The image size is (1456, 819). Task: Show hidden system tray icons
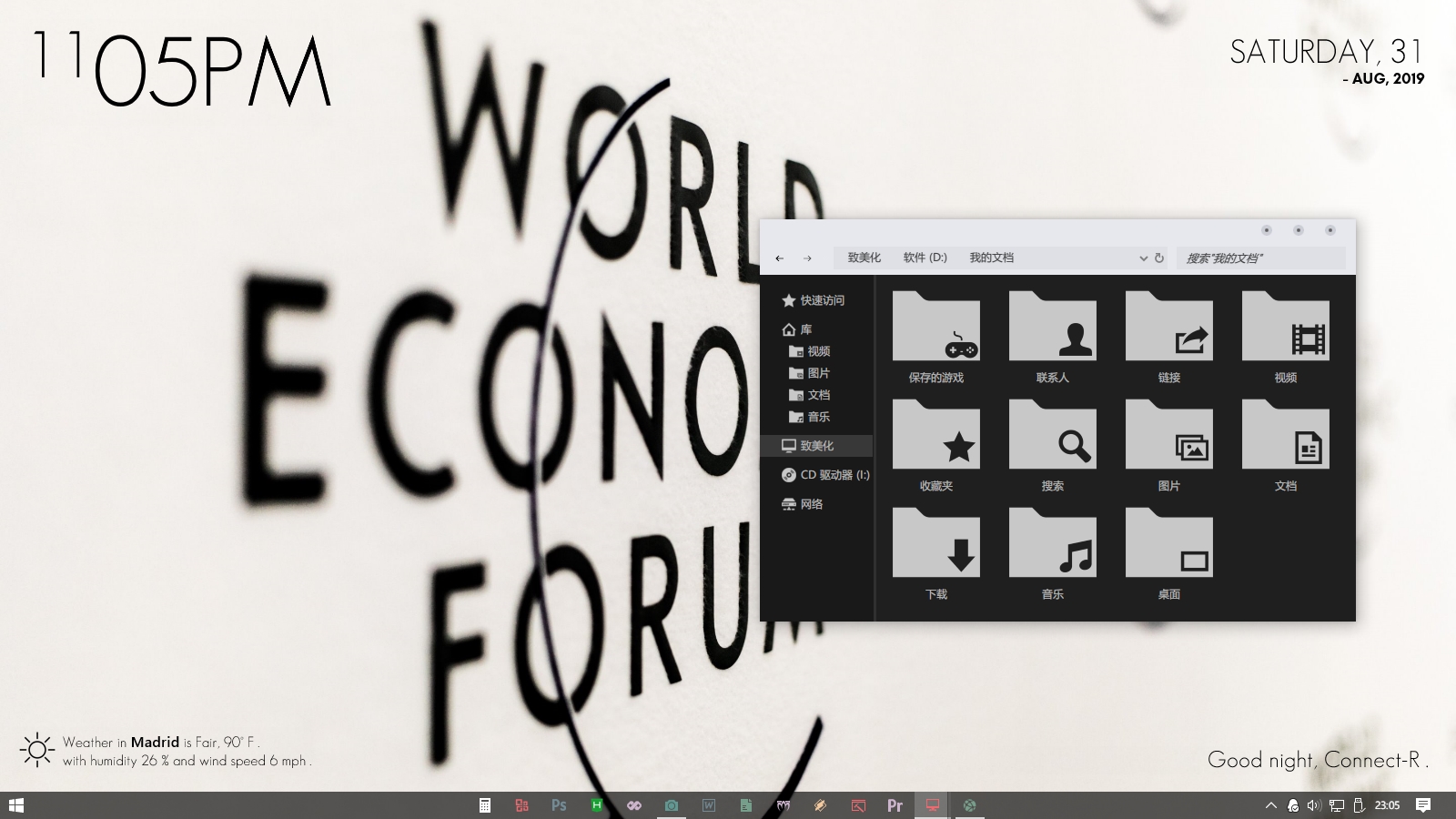[x=1271, y=805]
